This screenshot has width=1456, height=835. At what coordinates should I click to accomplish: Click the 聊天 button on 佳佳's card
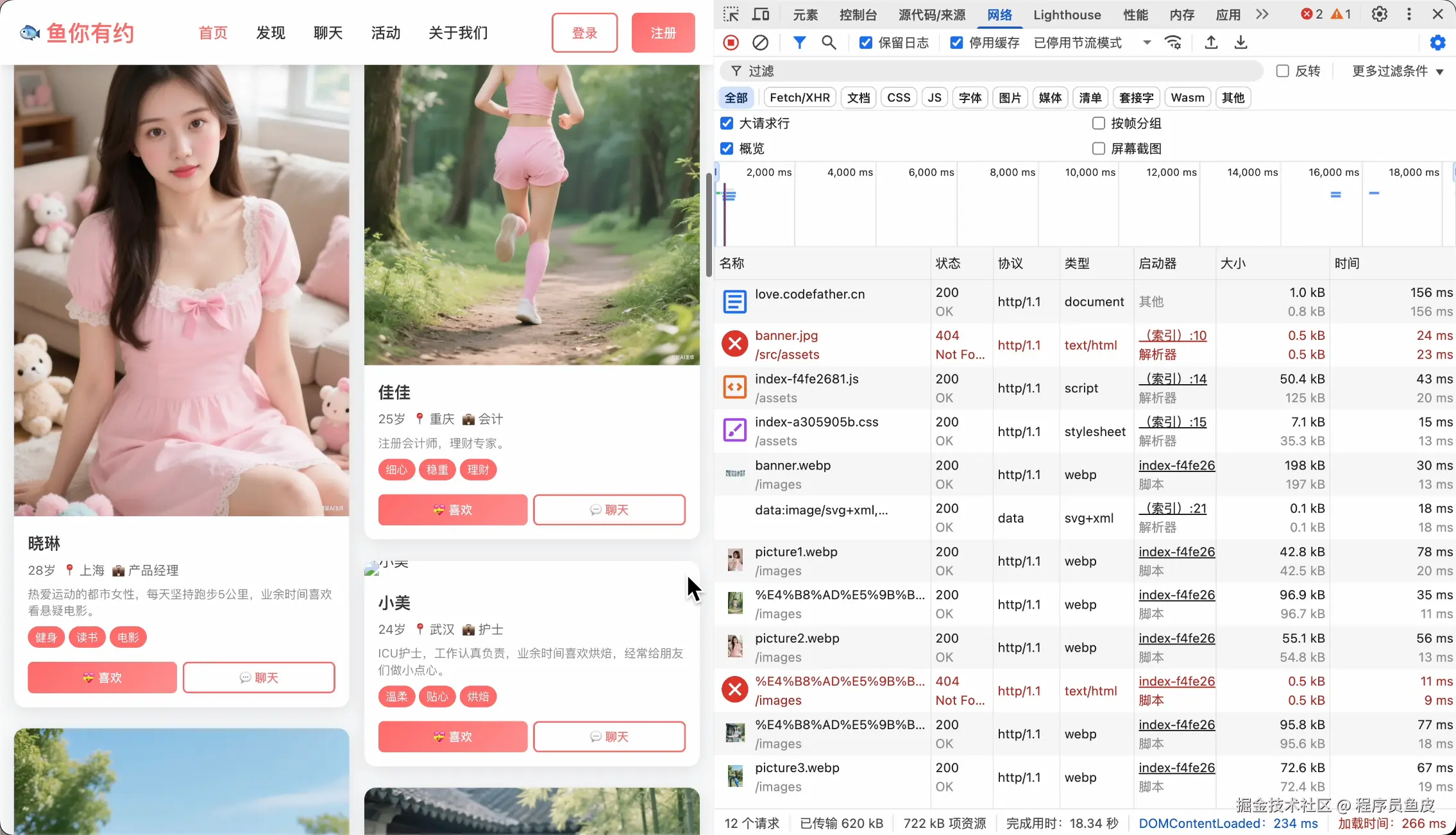point(609,510)
